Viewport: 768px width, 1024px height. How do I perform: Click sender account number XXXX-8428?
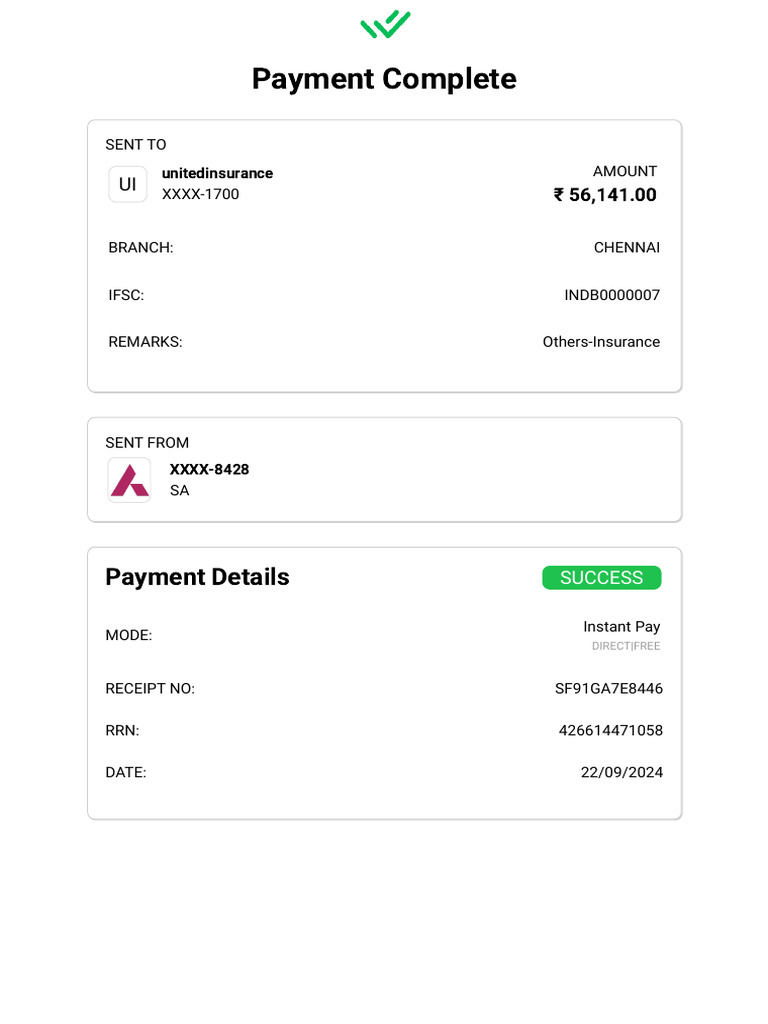209,469
